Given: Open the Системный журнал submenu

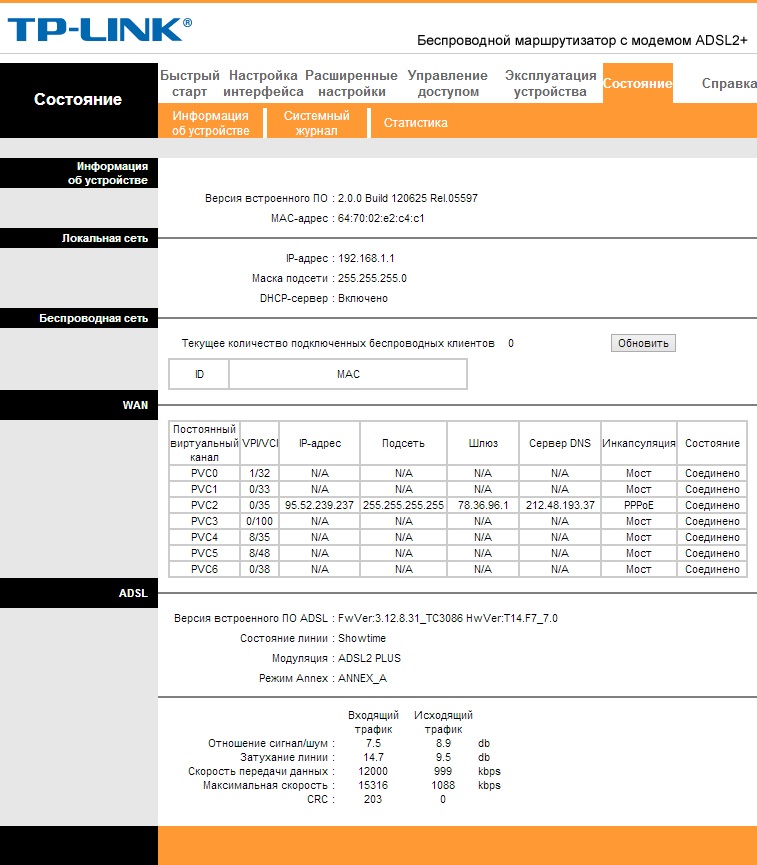Looking at the screenshot, I should pos(316,123).
